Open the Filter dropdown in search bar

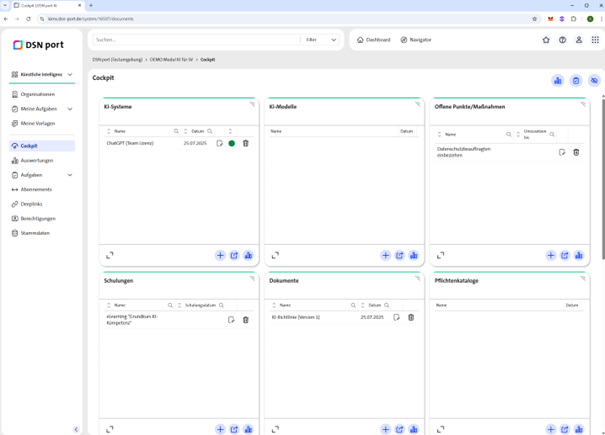(320, 40)
